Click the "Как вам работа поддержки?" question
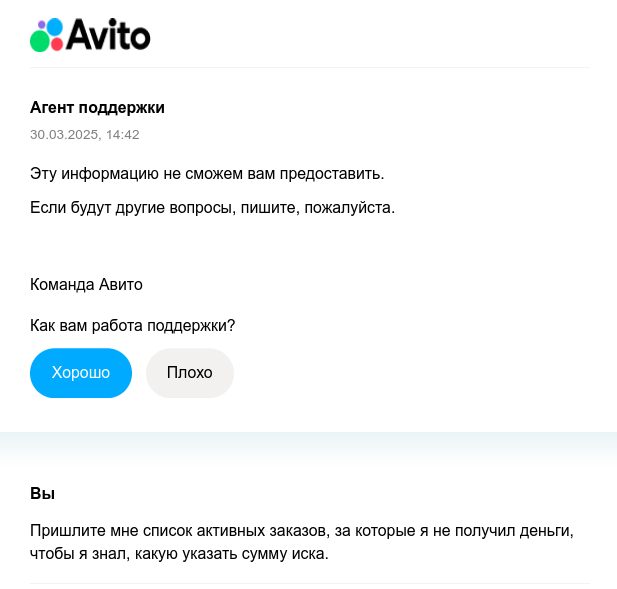 pos(132,325)
